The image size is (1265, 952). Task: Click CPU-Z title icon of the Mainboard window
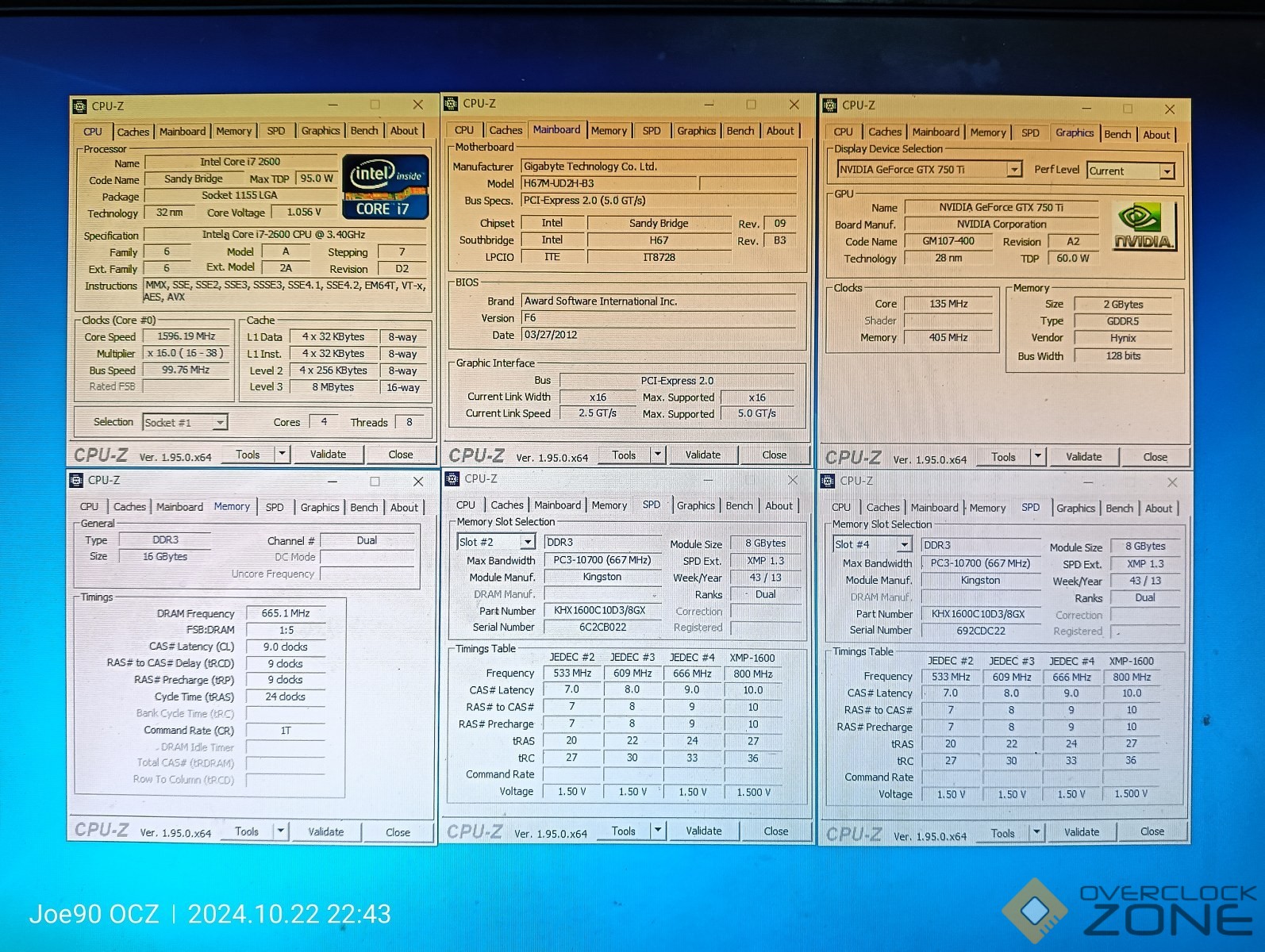pyautogui.click(x=451, y=103)
